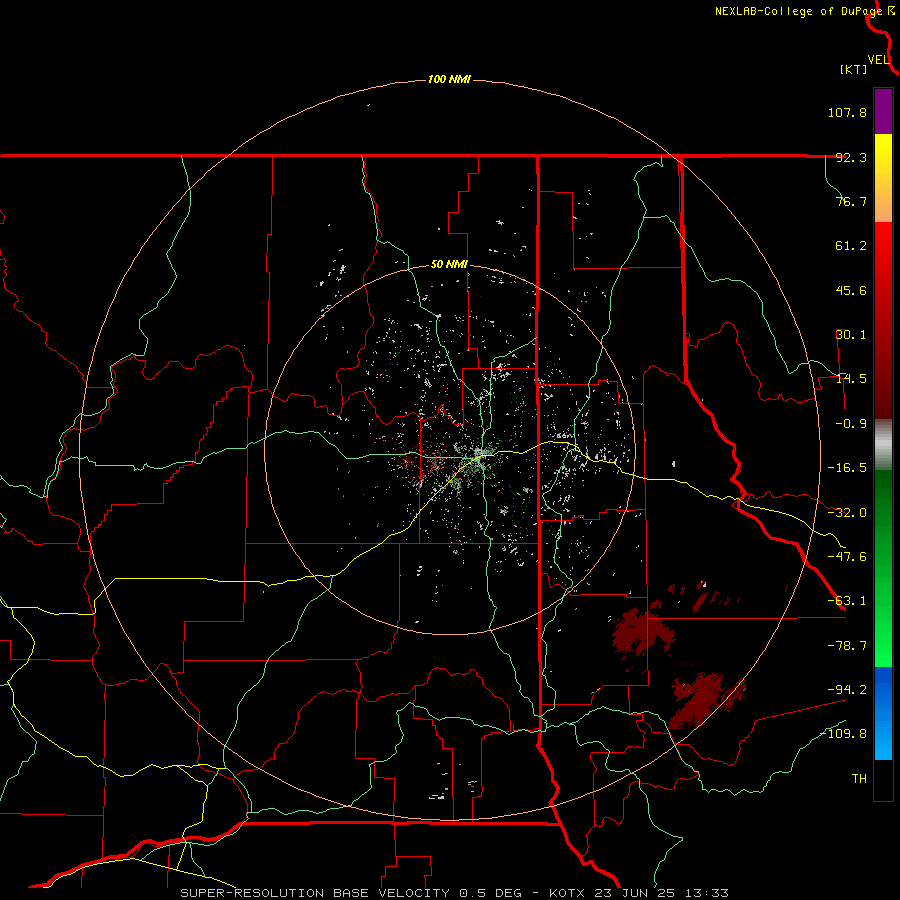Pick the blue segment of the color bar

[883, 713]
